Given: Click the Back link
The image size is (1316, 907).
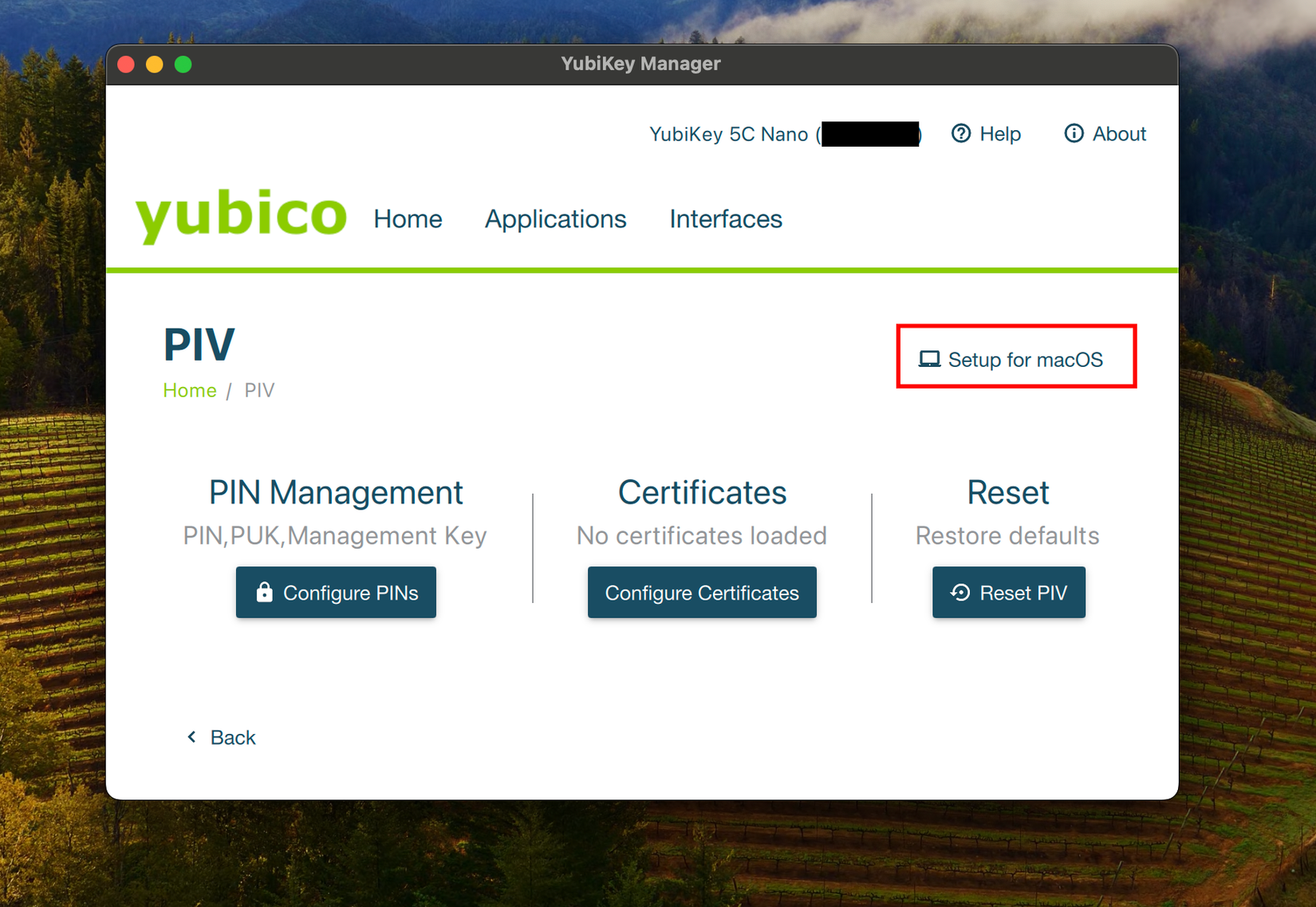Looking at the screenshot, I should pos(232,736).
